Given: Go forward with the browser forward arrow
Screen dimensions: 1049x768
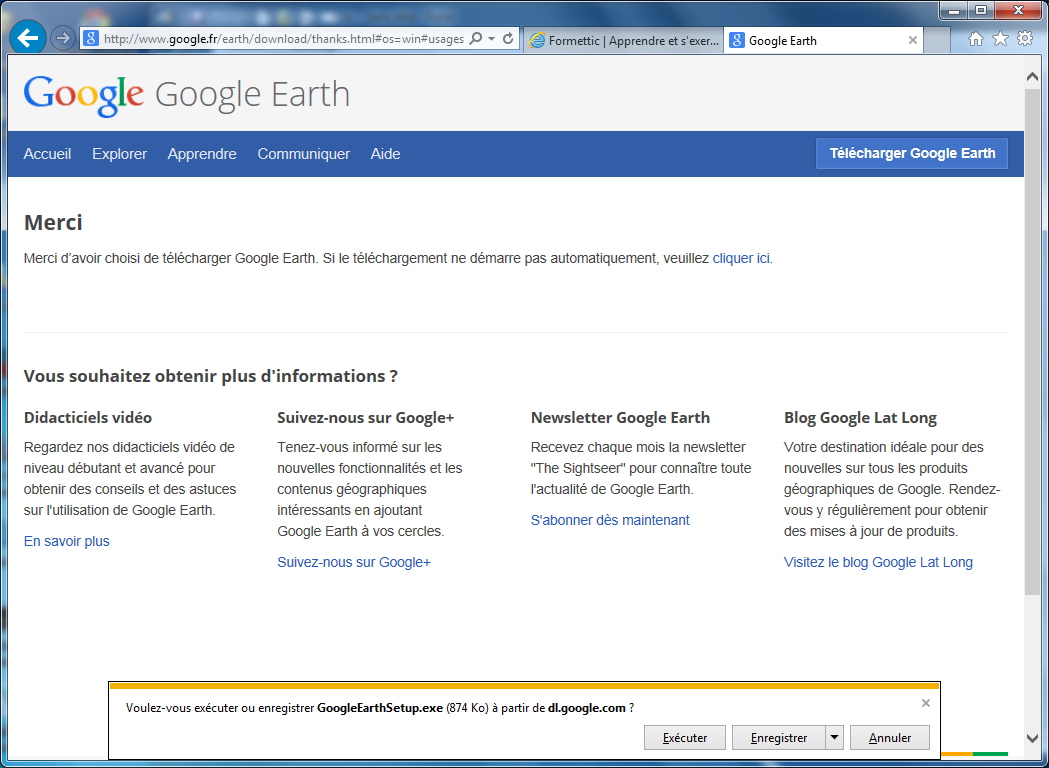Looking at the screenshot, I should coord(63,38).
